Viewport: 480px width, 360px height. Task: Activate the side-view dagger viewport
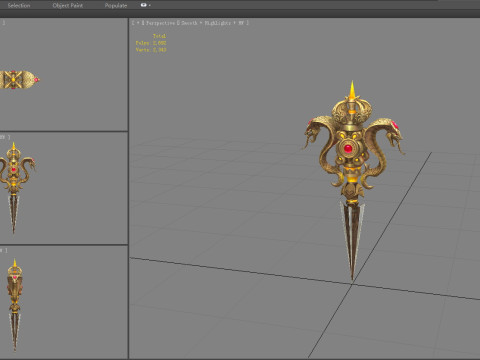point(63,302)
